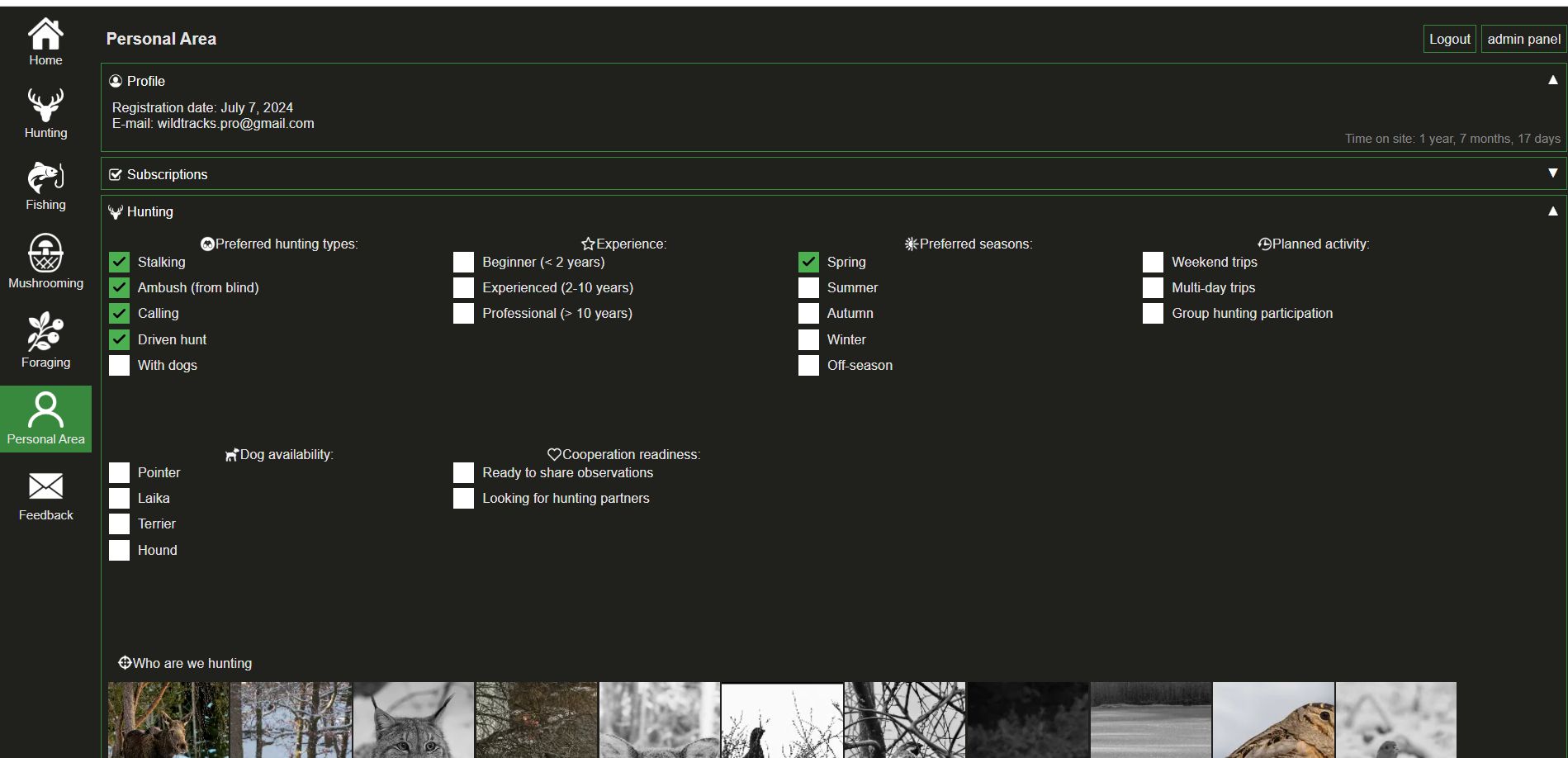The image size is (1568, 758).
Task: Check Beginner (< 2 years) experience
Action: (x=463, y=262)
